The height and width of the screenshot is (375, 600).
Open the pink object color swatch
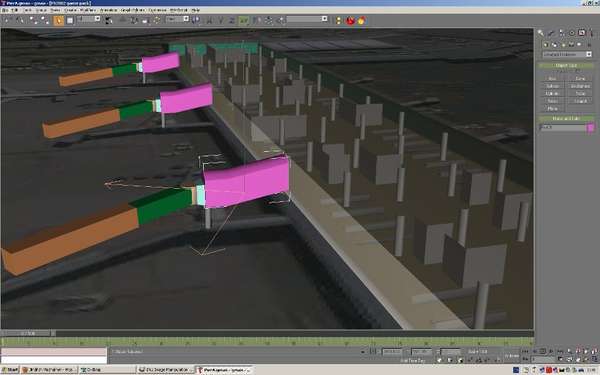pos(590,127)
